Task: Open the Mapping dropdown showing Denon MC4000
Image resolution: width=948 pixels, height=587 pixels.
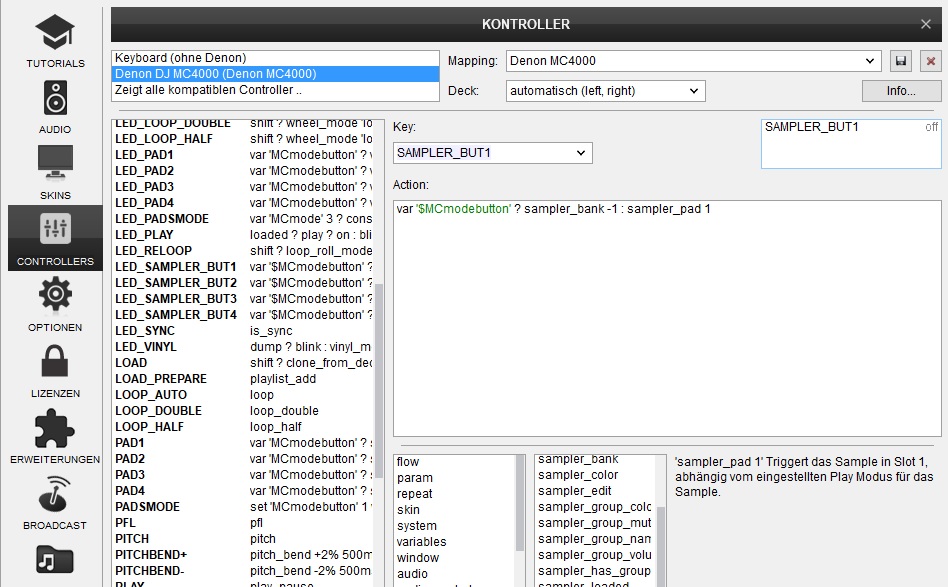Action: tap(693, 60)
